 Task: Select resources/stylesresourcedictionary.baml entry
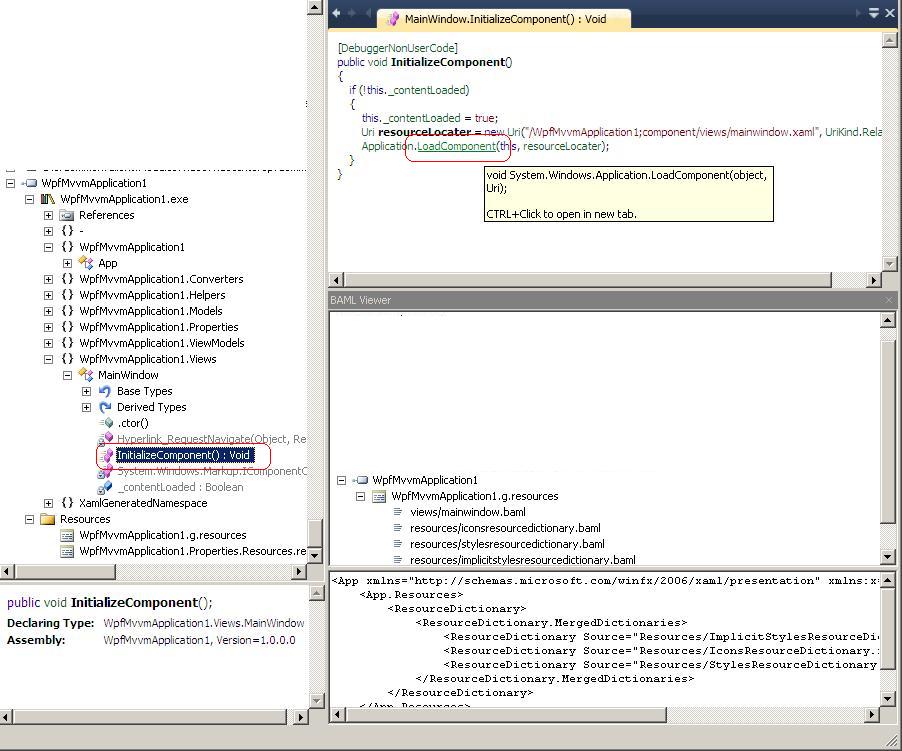(507, 544)
